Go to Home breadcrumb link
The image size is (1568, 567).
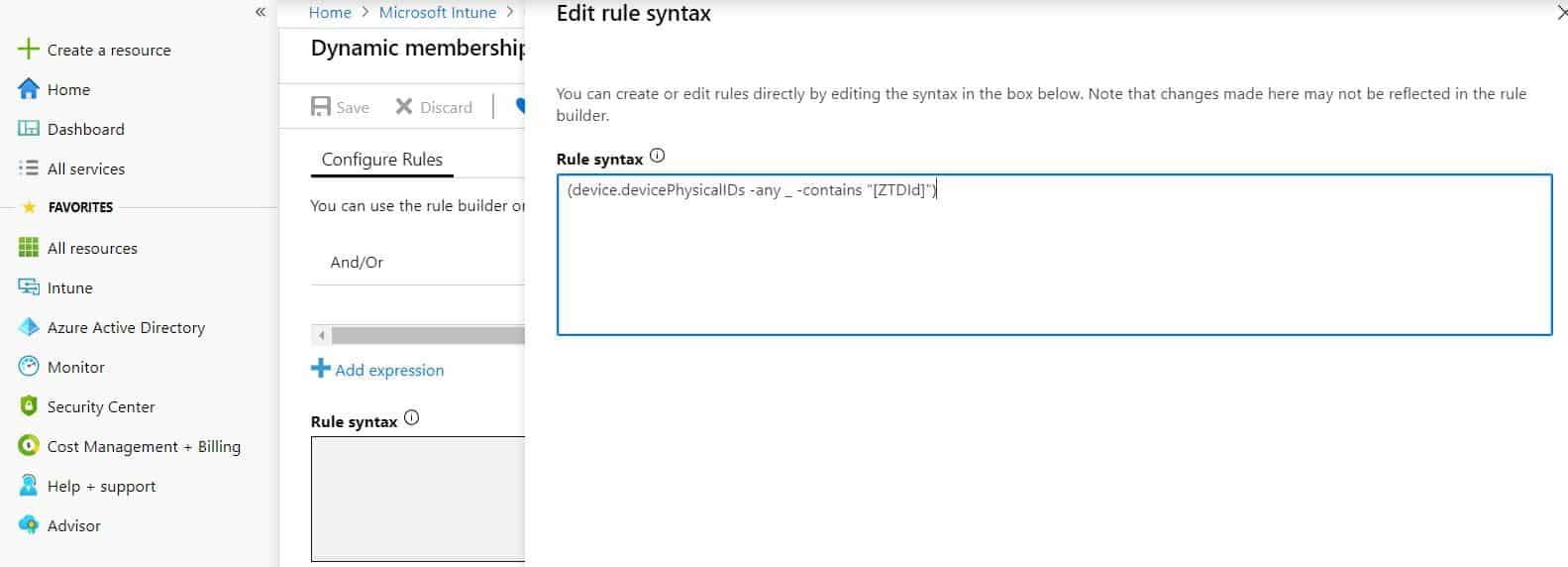[x=330, y=12]
